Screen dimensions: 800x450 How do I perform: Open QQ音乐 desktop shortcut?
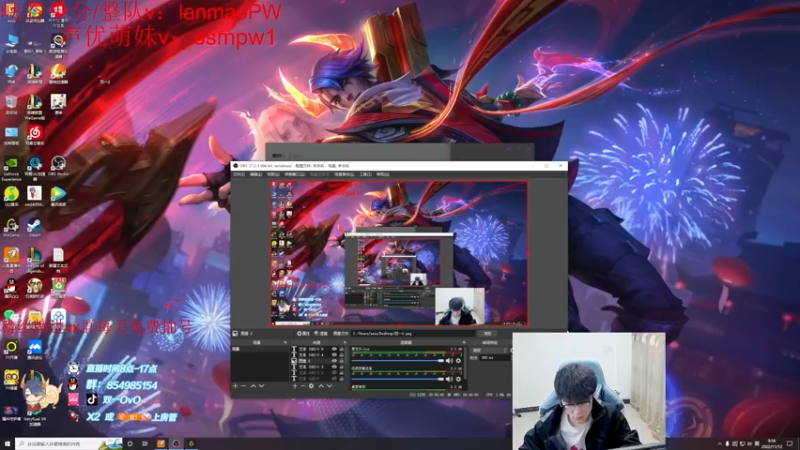click(11, 196)
